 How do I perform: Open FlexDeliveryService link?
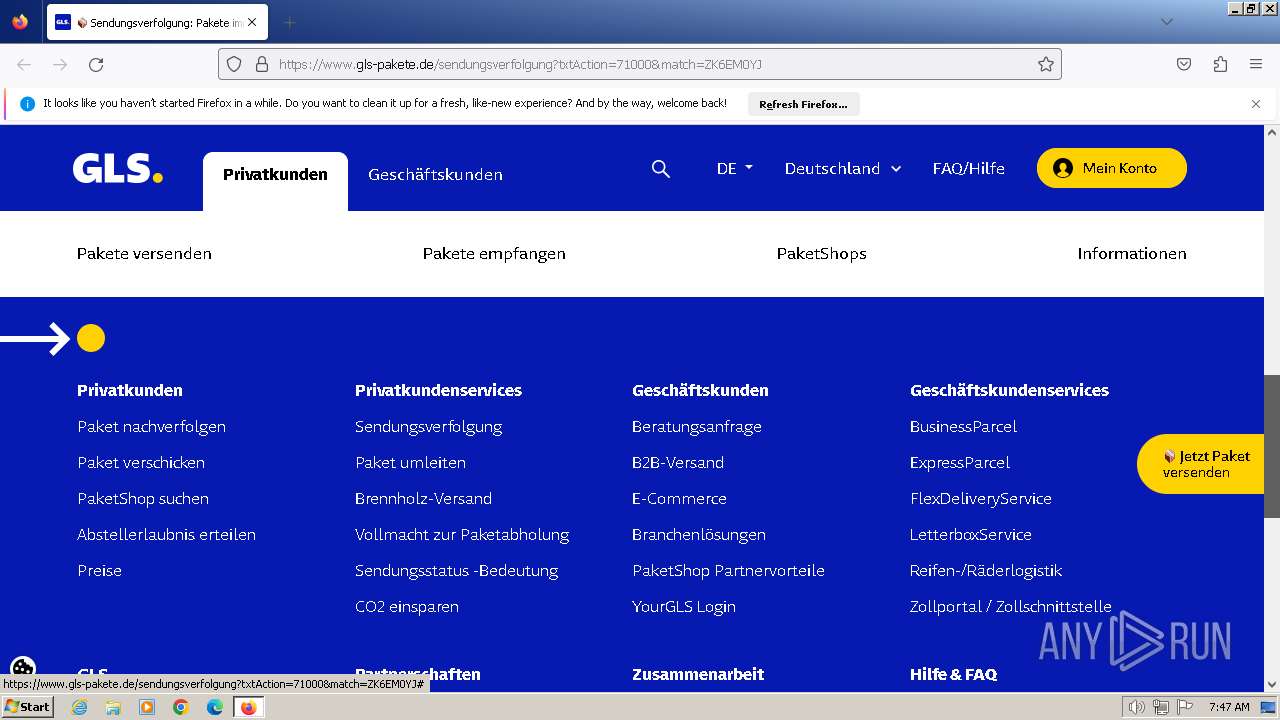click(981, 499)
